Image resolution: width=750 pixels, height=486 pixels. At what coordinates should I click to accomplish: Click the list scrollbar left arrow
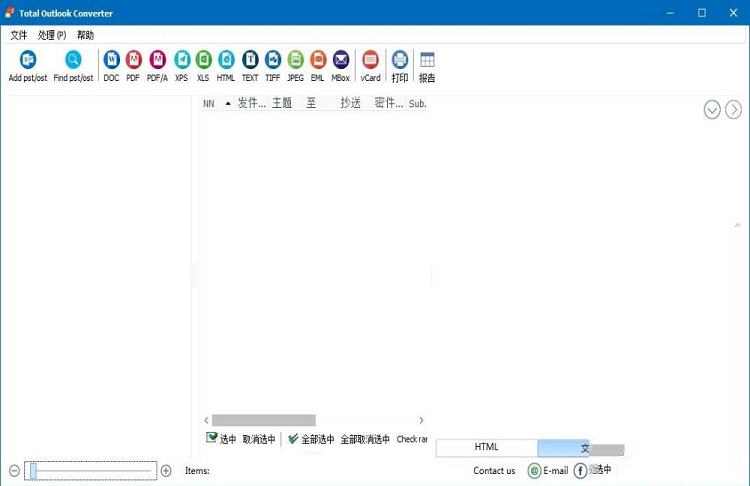[206, 420]
